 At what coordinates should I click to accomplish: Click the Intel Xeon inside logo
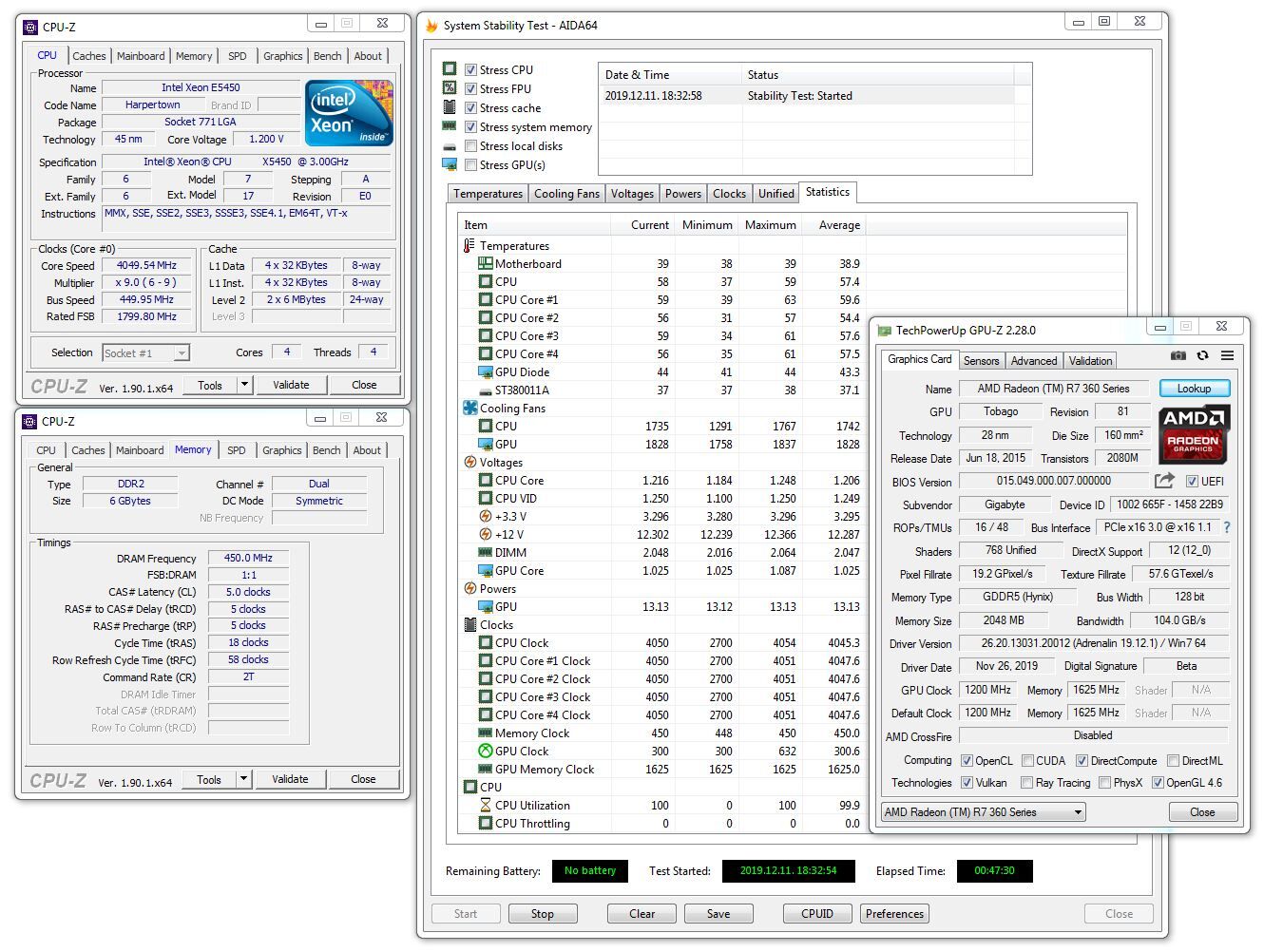[x=349, y=112]
